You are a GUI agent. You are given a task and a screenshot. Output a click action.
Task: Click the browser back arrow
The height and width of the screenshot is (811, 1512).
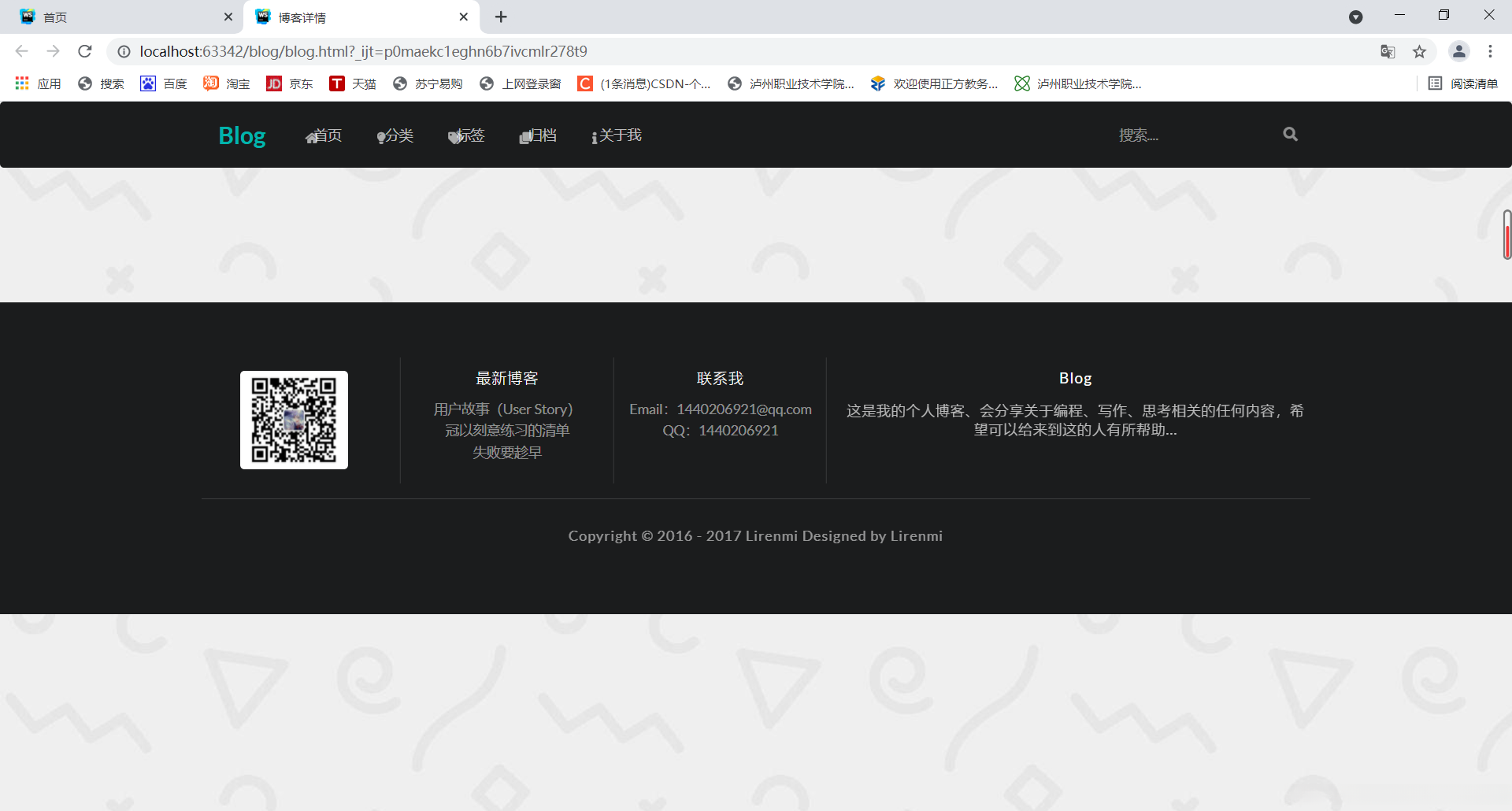(21, 51)
